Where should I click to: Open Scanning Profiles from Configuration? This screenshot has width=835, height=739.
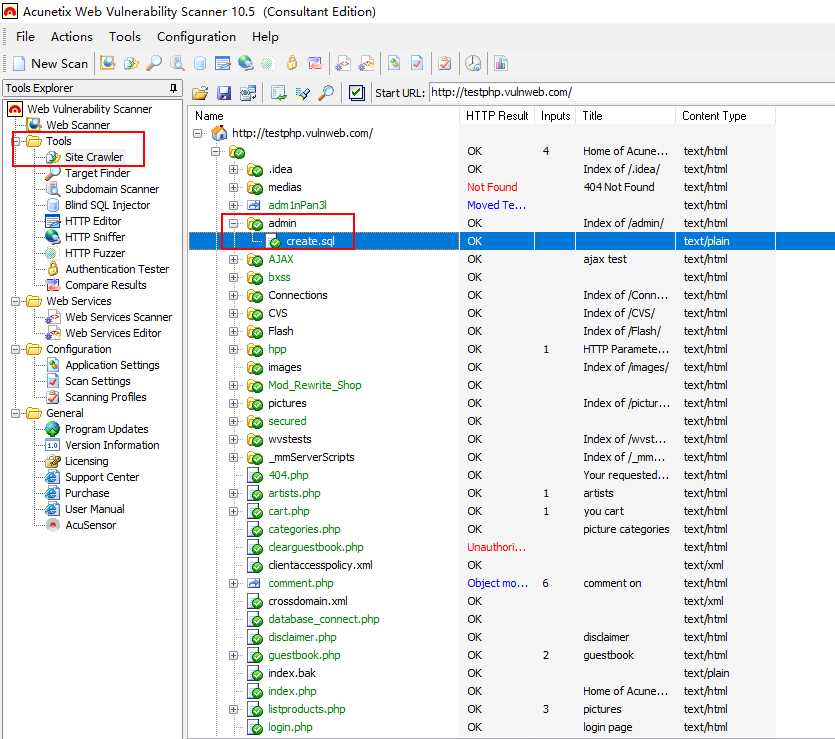(105, 397)
